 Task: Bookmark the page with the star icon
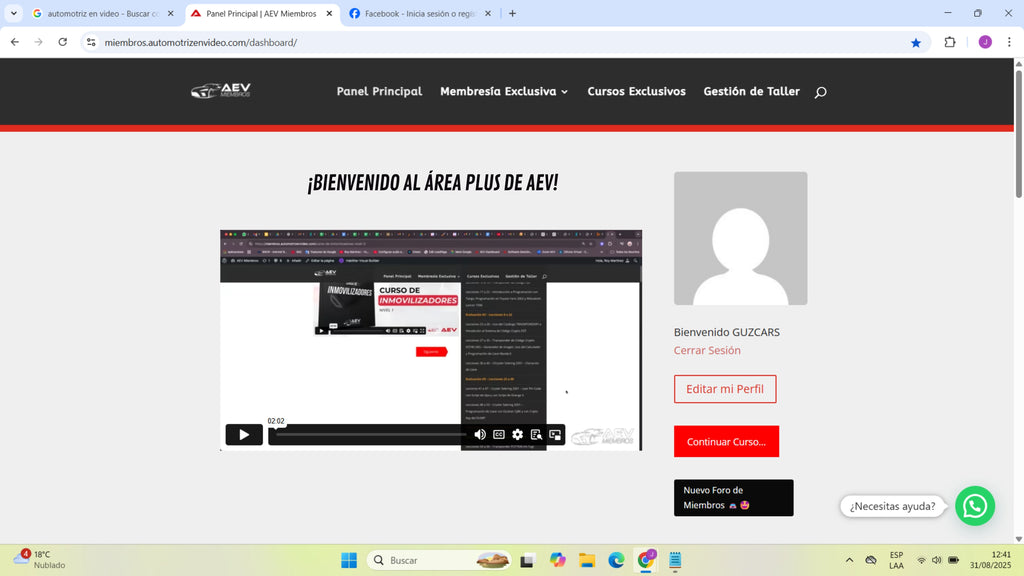coord(916,42)
